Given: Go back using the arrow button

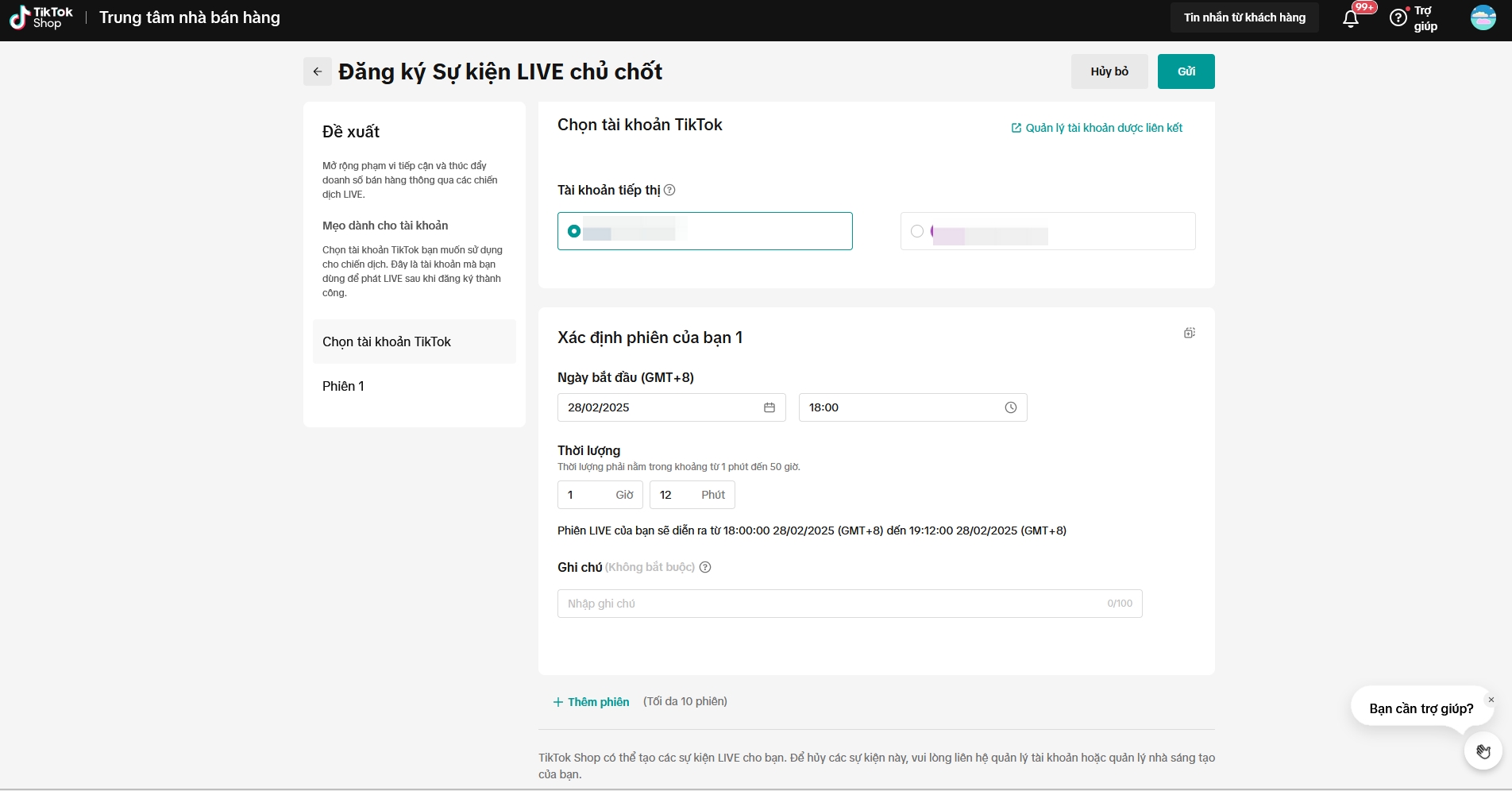Looking at the screenshot, I should click(318, 71).
